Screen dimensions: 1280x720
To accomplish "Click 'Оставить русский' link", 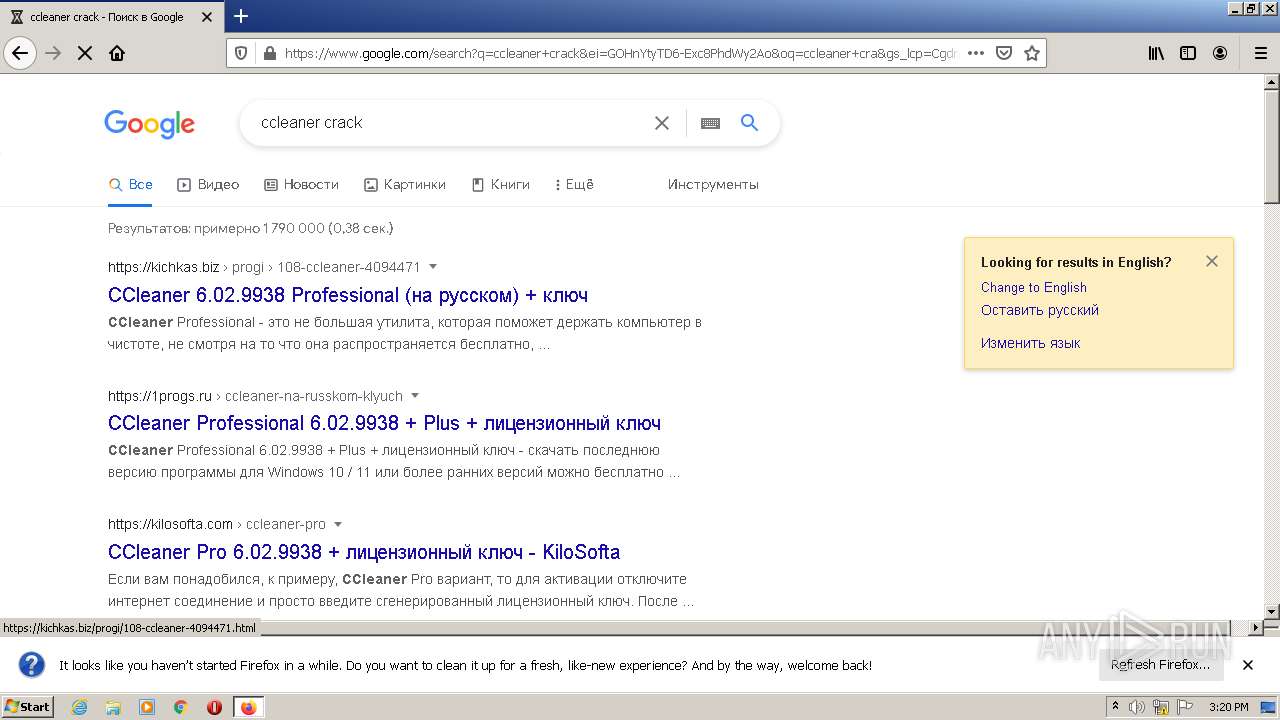I will 1039,310.
